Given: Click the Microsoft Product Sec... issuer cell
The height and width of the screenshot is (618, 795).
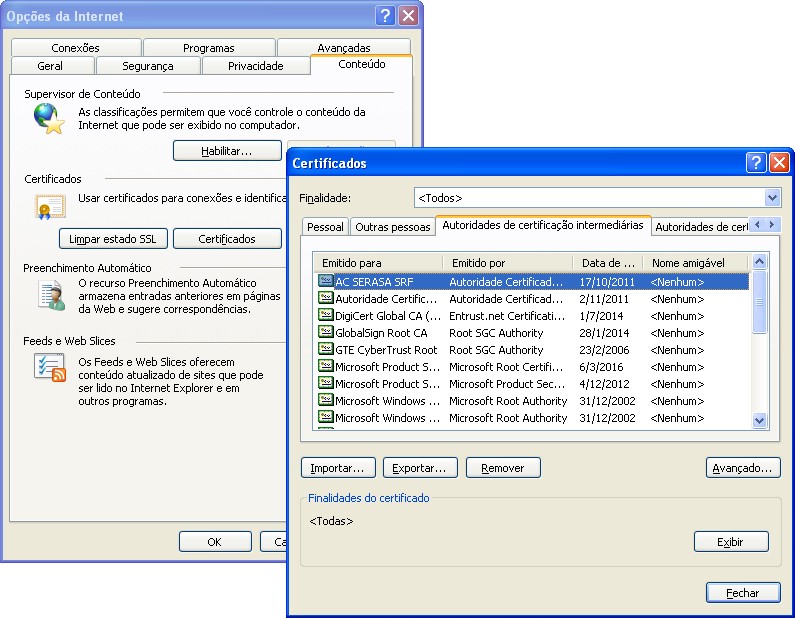Looking at the screenshot, I should point(507,384).
